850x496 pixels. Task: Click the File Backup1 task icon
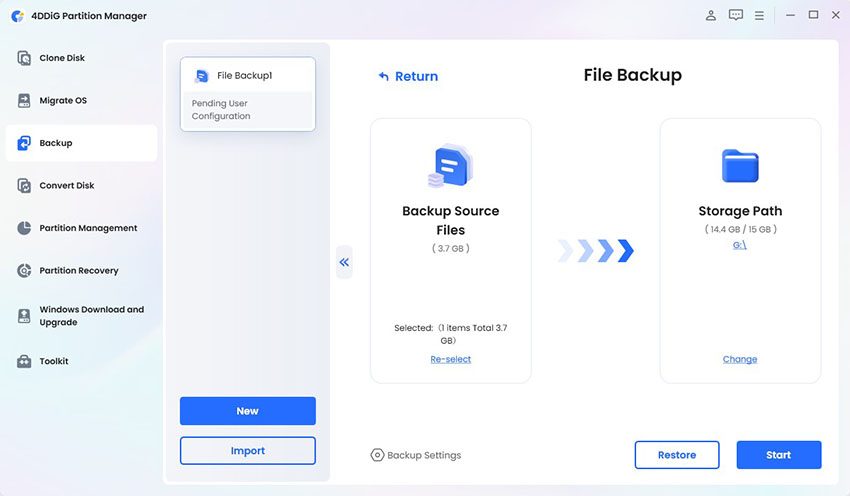tap(202, 76)
